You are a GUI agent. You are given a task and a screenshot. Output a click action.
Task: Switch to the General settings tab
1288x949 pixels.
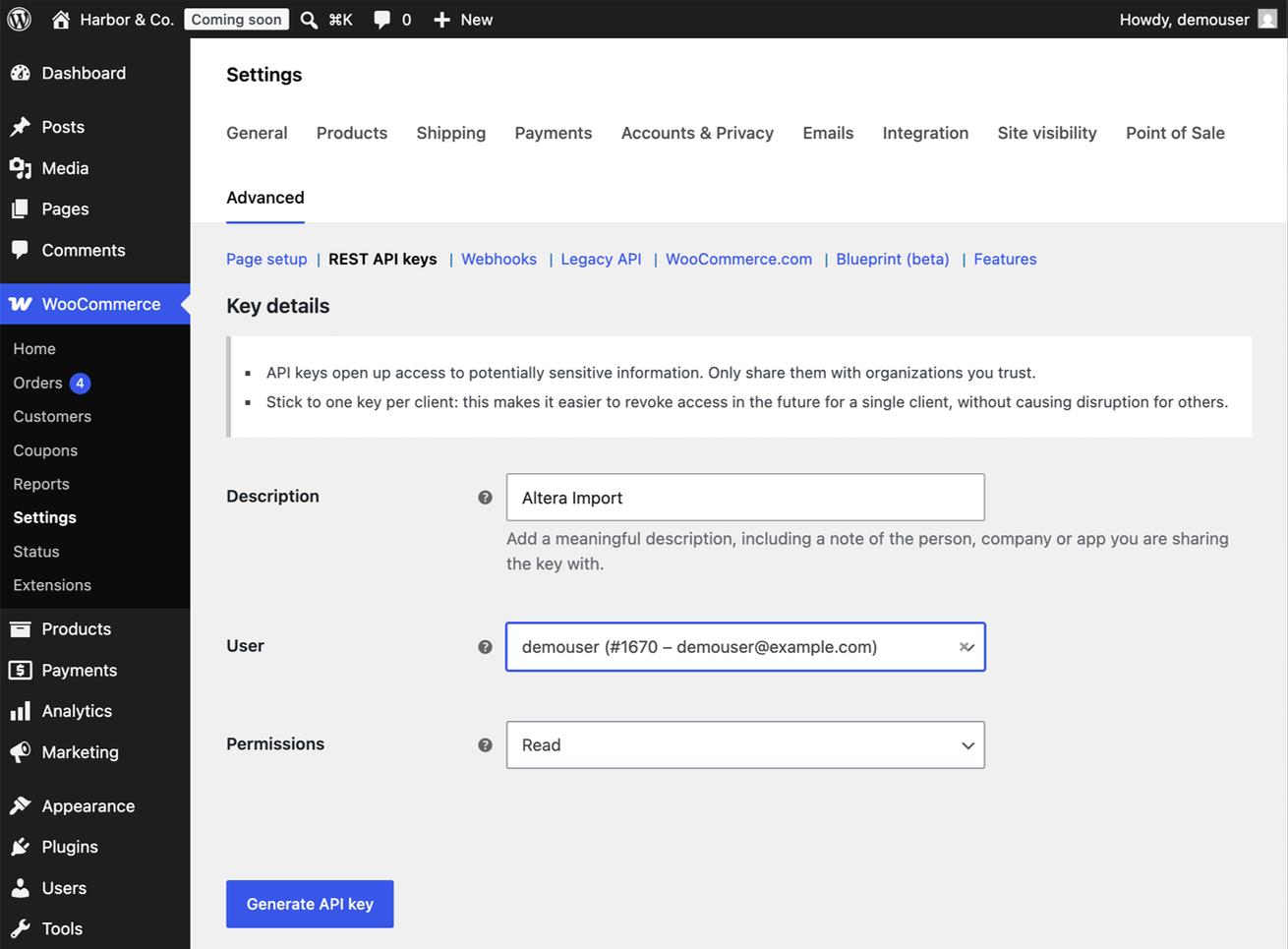click(257, 133)
